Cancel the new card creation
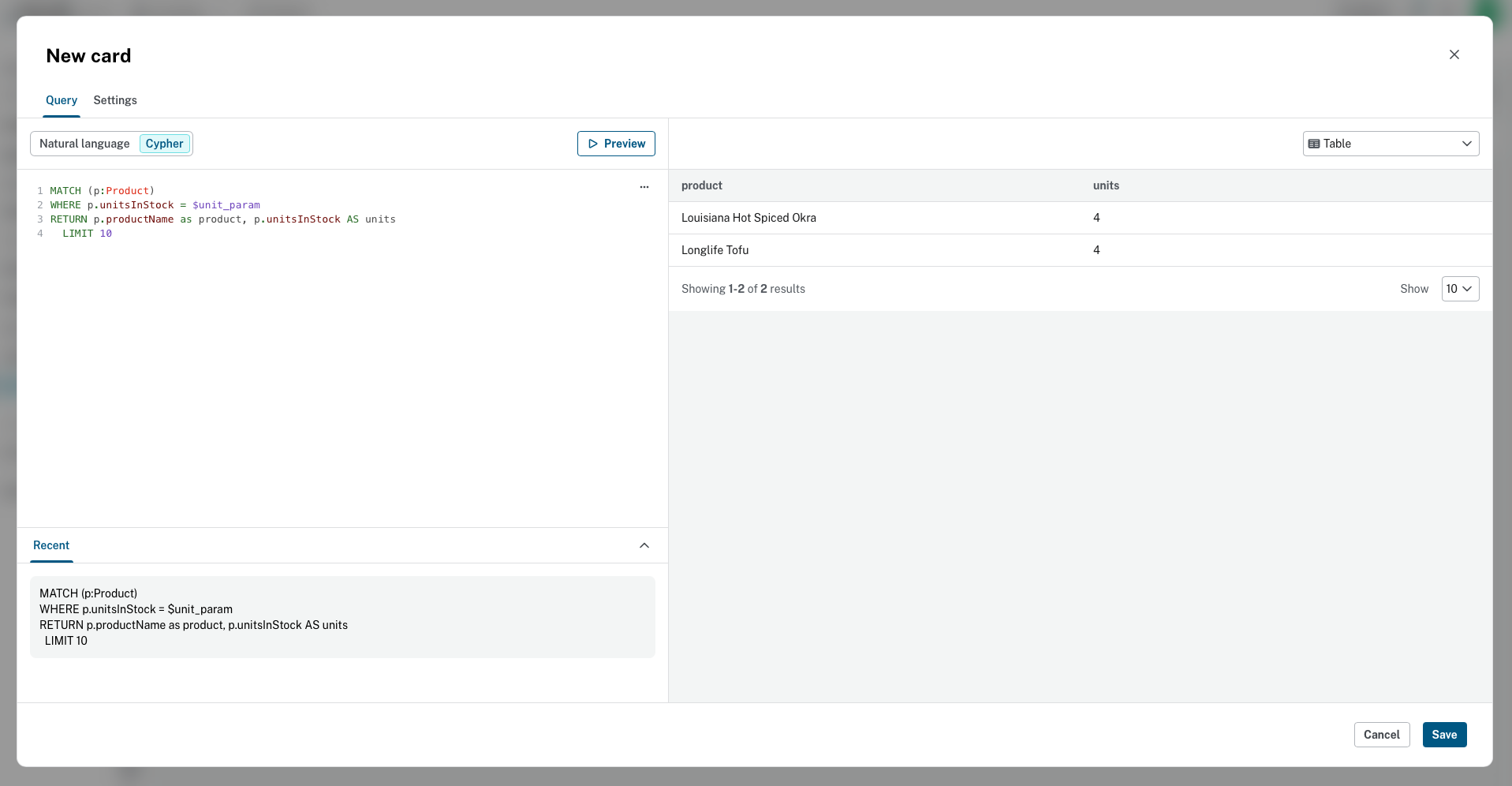Image resolution: width=1512 pixels, height=786 pixels. click(1381, 735)
